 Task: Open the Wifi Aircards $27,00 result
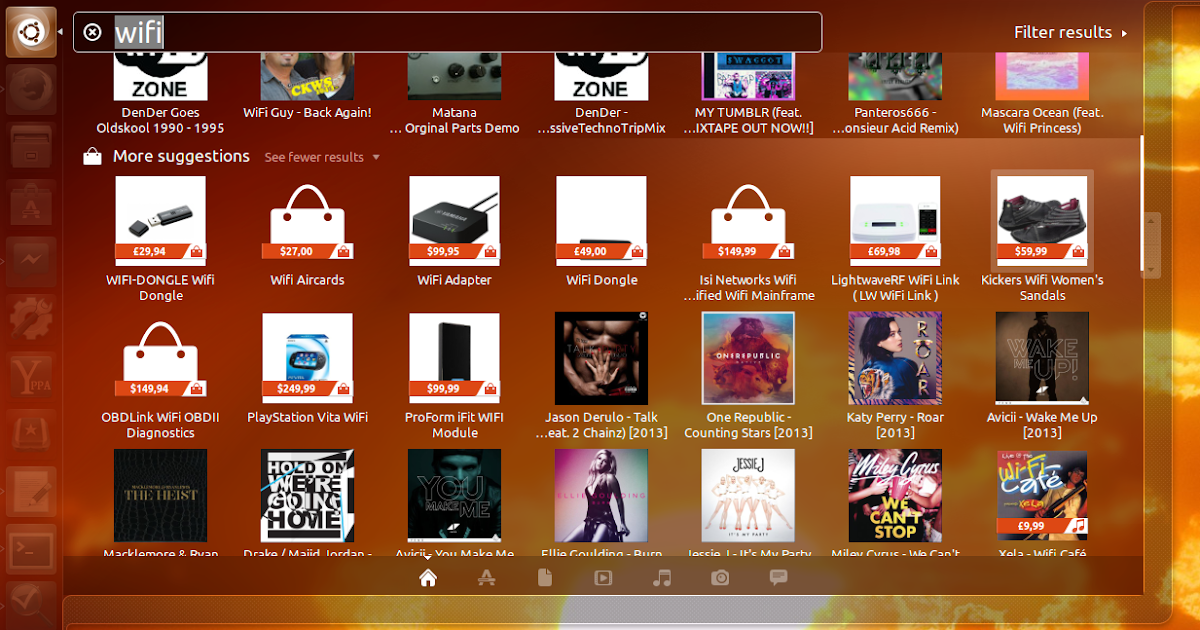307,232
